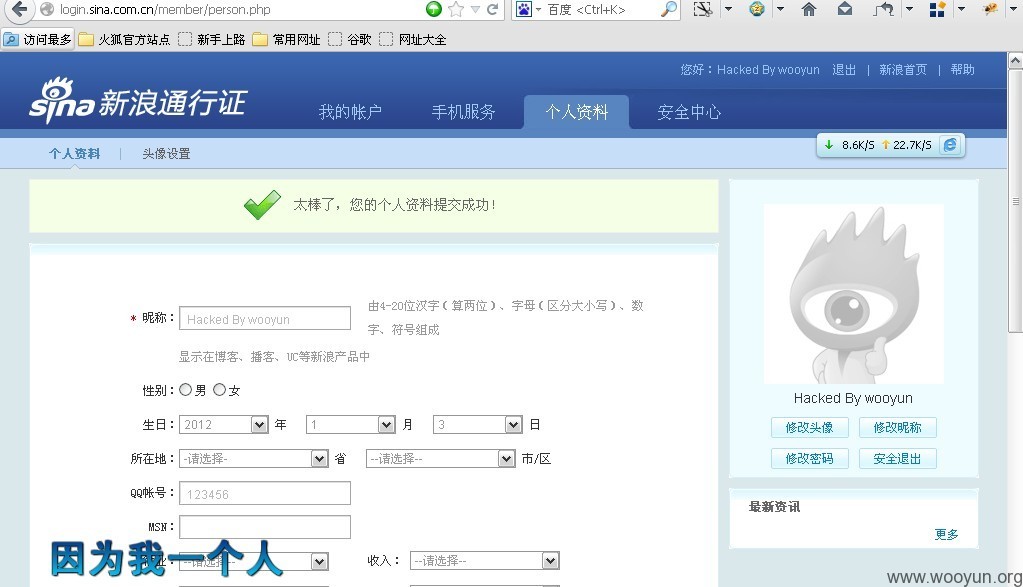Screen dimensions: 1023x587
Task: Open the birth day dropdown
Action: point(478,425)
